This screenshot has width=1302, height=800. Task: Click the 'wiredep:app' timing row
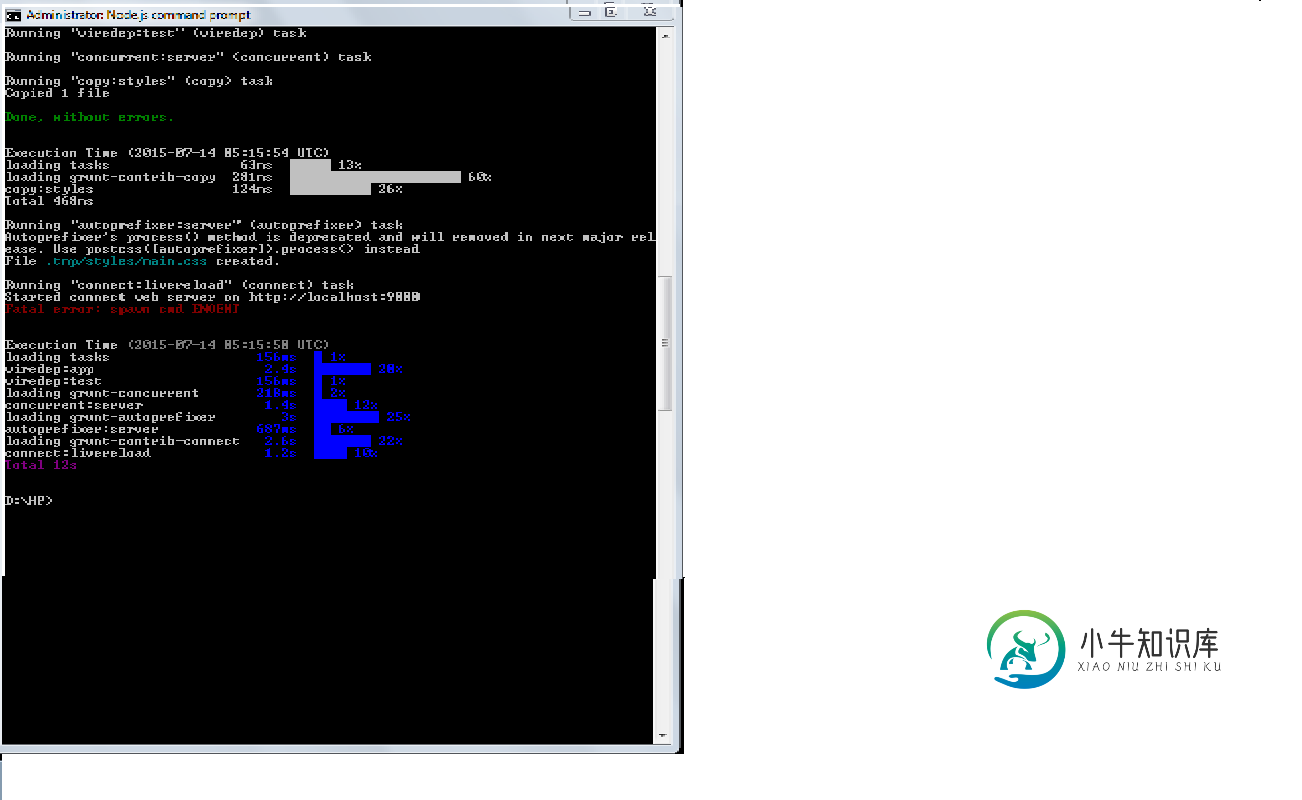[204, 369]
